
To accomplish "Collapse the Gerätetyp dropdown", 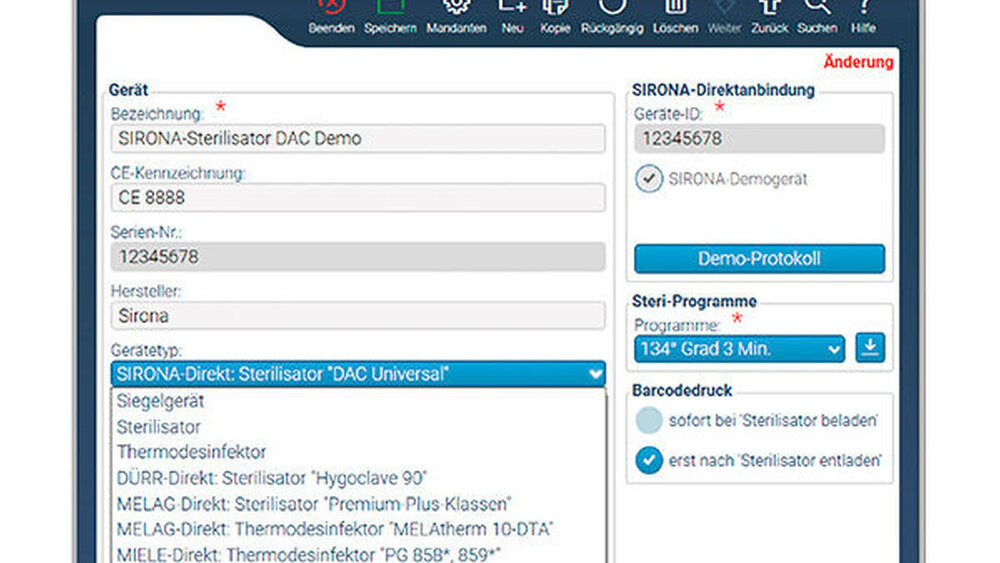I will (596, 374).
